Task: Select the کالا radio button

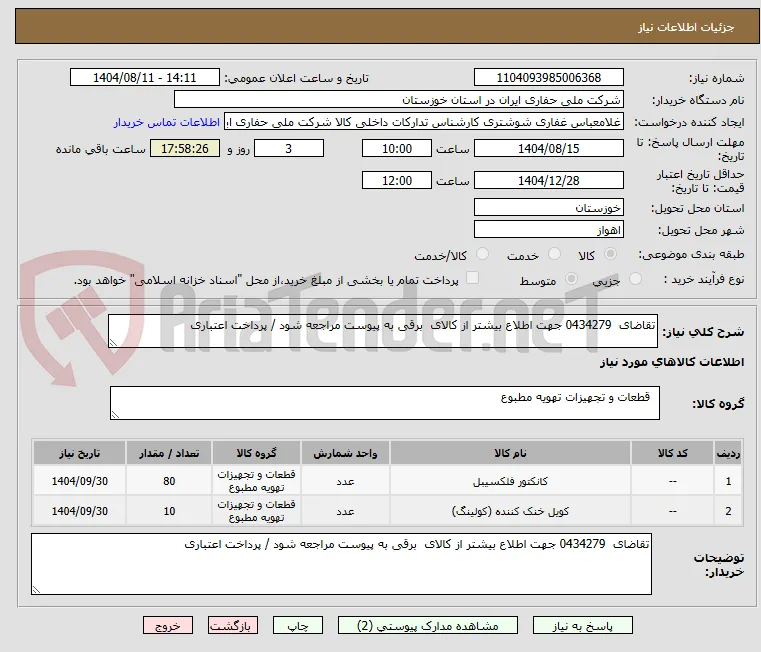Action: point(611,253)
